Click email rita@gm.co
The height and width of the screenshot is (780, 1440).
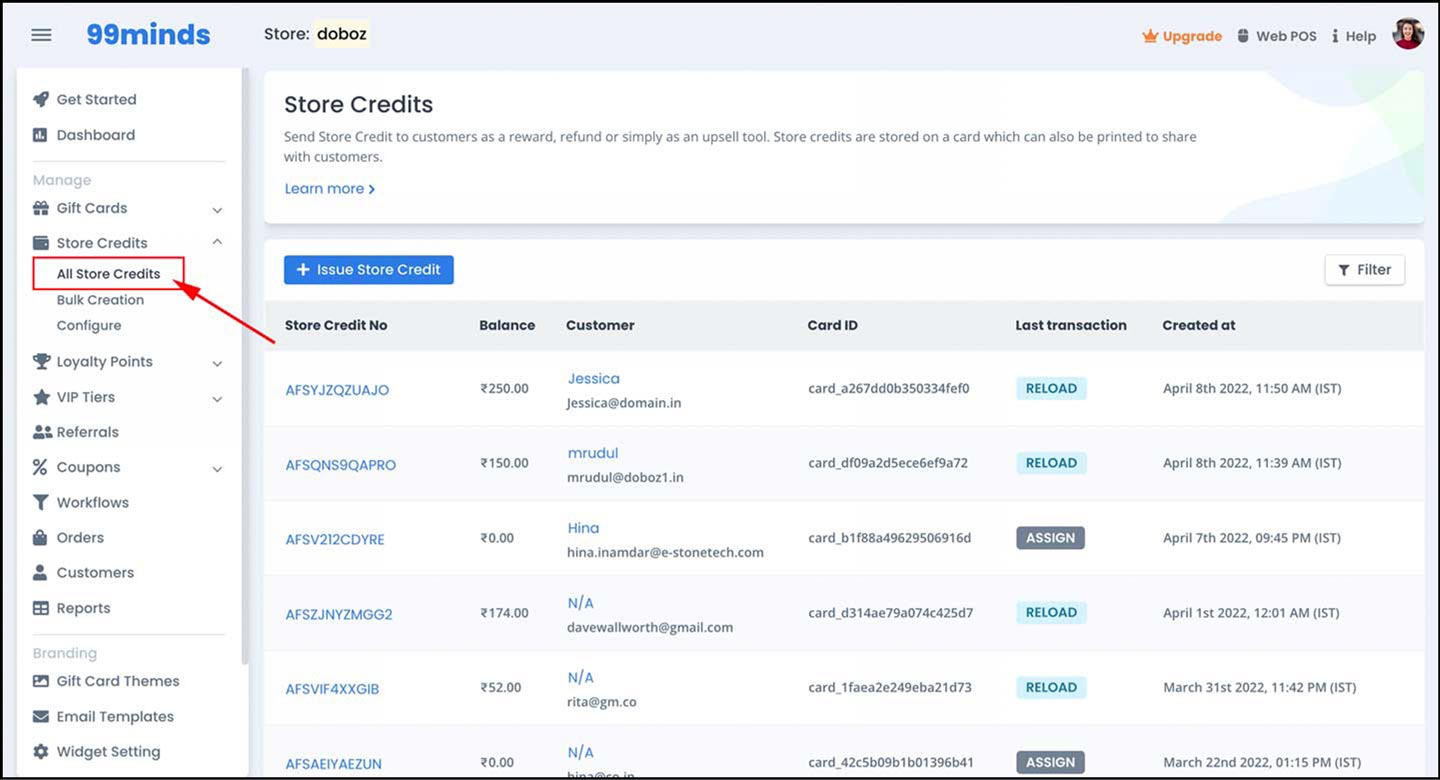pyautogui.click(x=602, y=702)
